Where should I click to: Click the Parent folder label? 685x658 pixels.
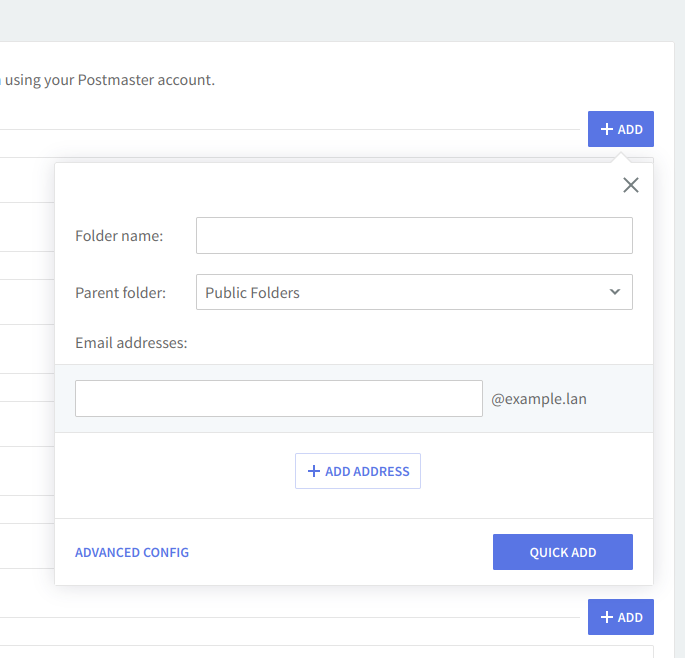[x=120, y=293]
